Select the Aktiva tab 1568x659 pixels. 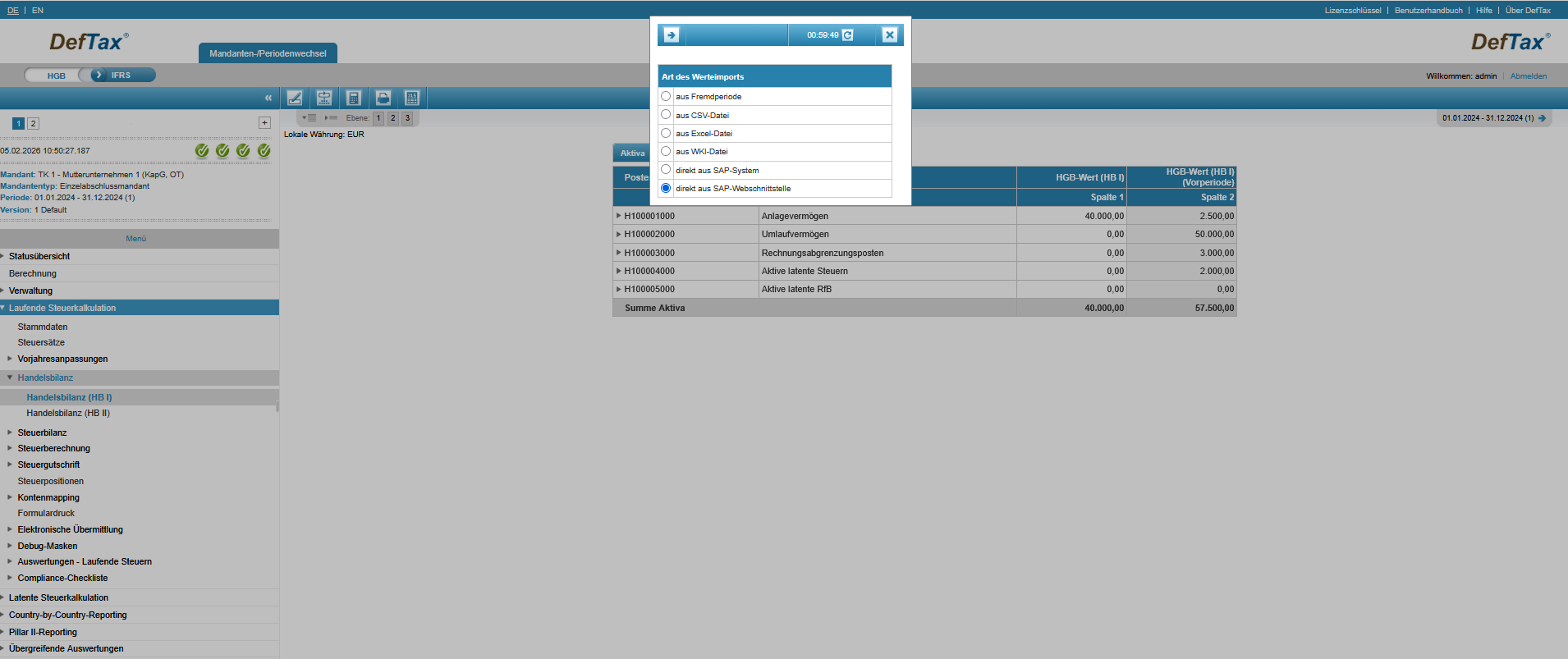pyautogui.click(x=632, y=153)
